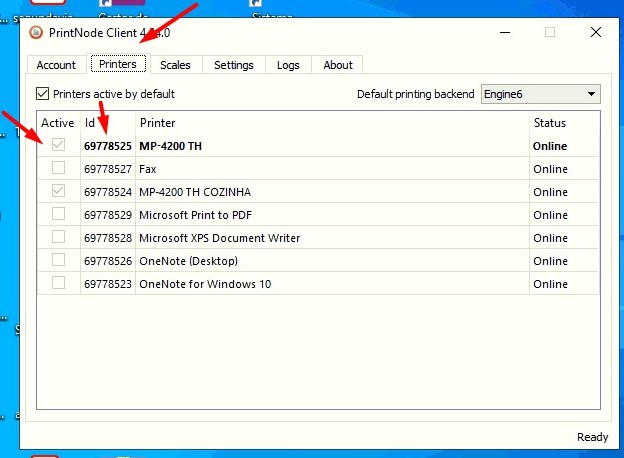The image size is (624, 458).
Task: Select id 69778527 cell
Action: click(107, 169)
